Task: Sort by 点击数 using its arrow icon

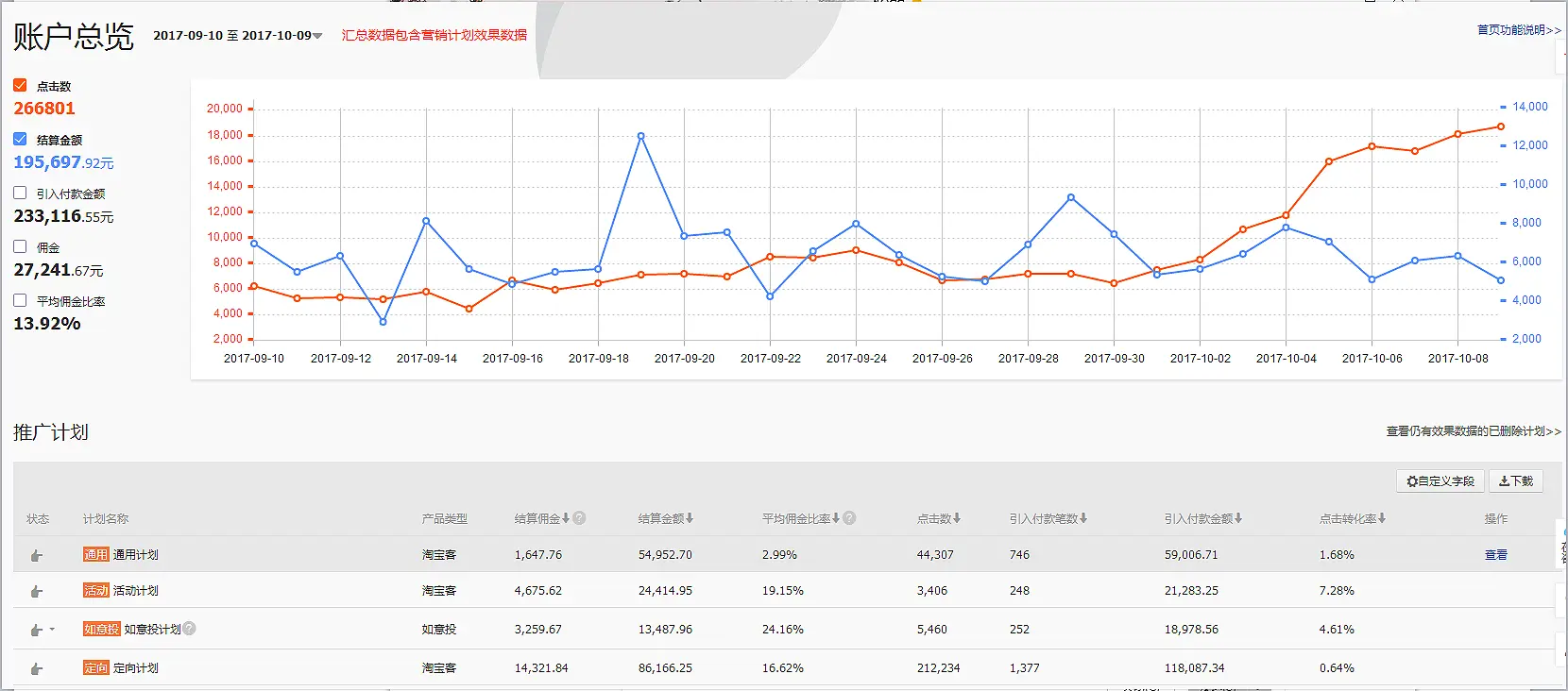Action: [957, 518]
